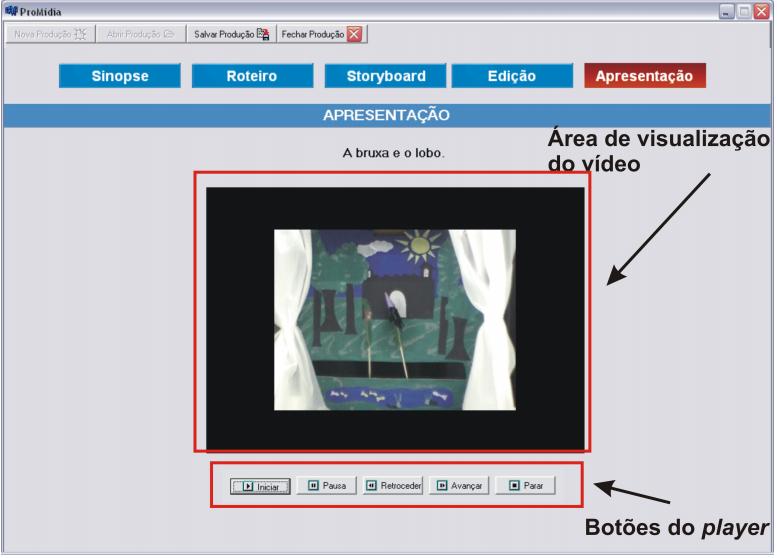Select the Edição tab
777x558 pixels.
click(511, 76)
